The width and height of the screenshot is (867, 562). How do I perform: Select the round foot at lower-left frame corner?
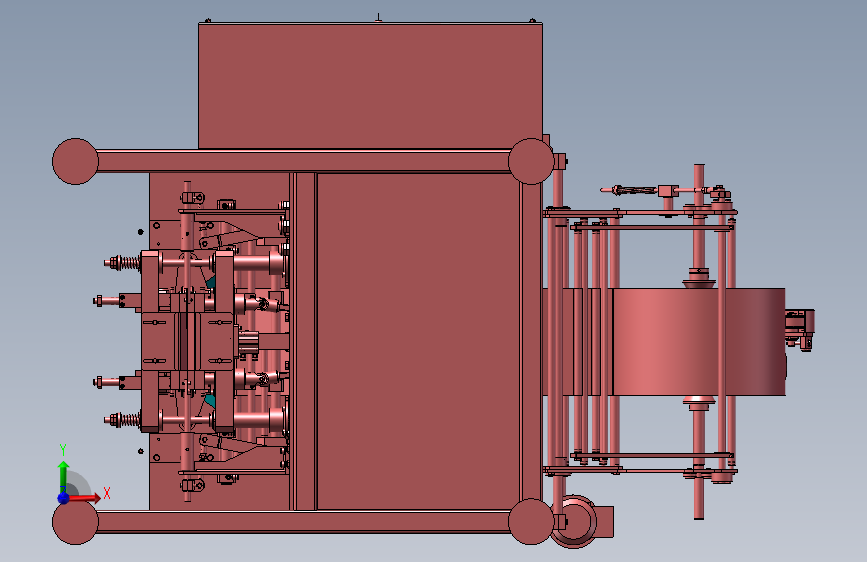point(75,522)
